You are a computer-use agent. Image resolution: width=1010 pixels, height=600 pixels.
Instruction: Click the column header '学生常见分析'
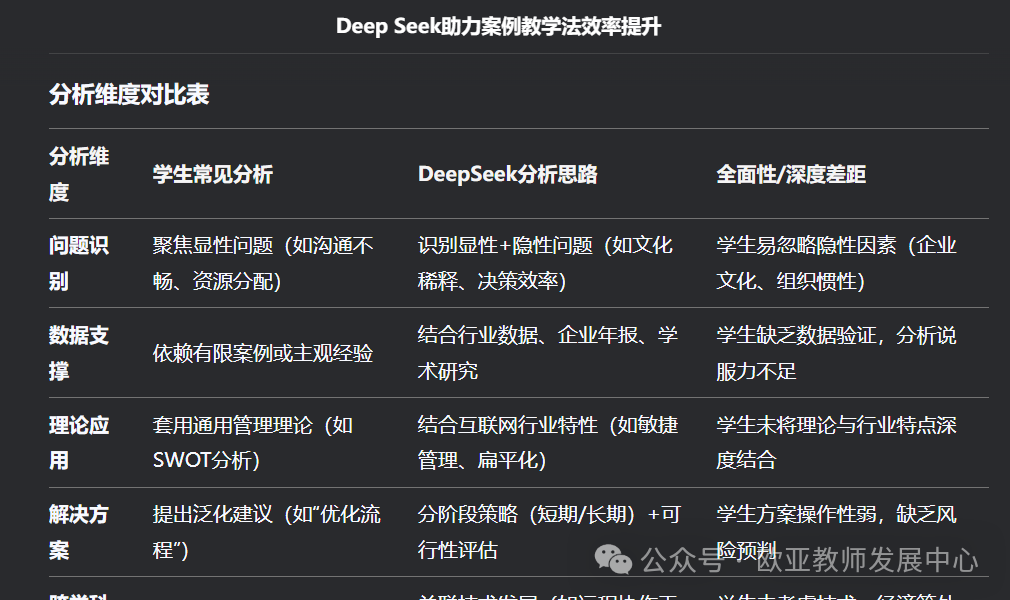[x=213, y=174]
